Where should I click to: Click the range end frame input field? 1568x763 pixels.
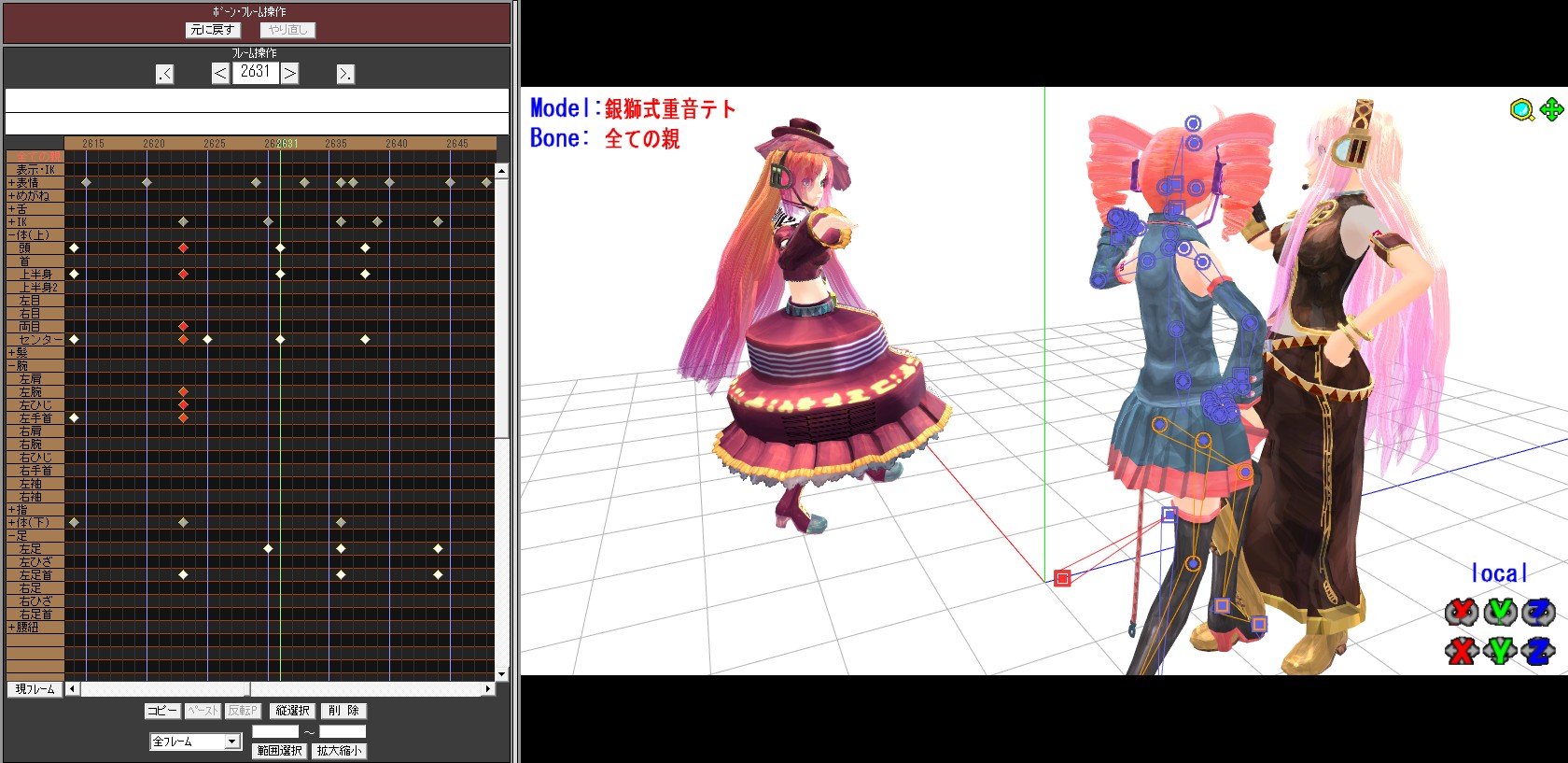tap(343, 731)
